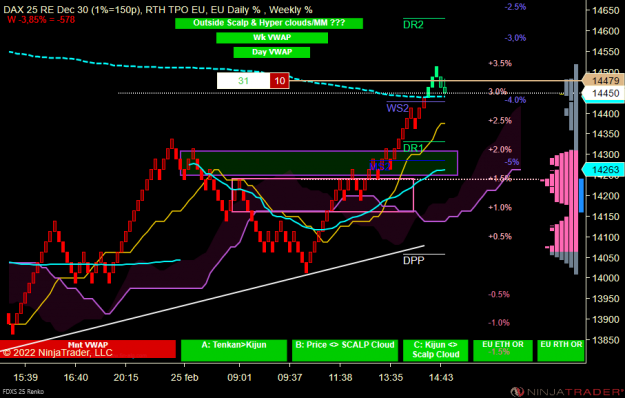Click the '09:37' time axis label
625x398 pixels.
pos(290,377)
